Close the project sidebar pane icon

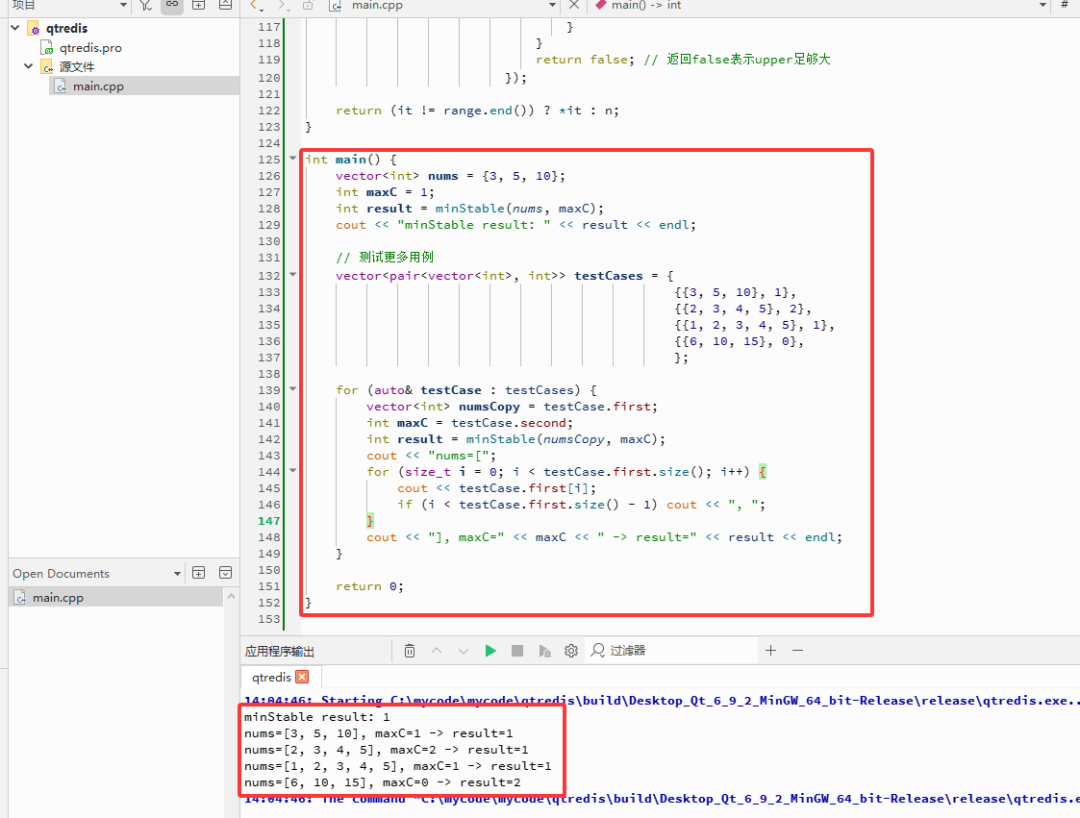point(225,6)
